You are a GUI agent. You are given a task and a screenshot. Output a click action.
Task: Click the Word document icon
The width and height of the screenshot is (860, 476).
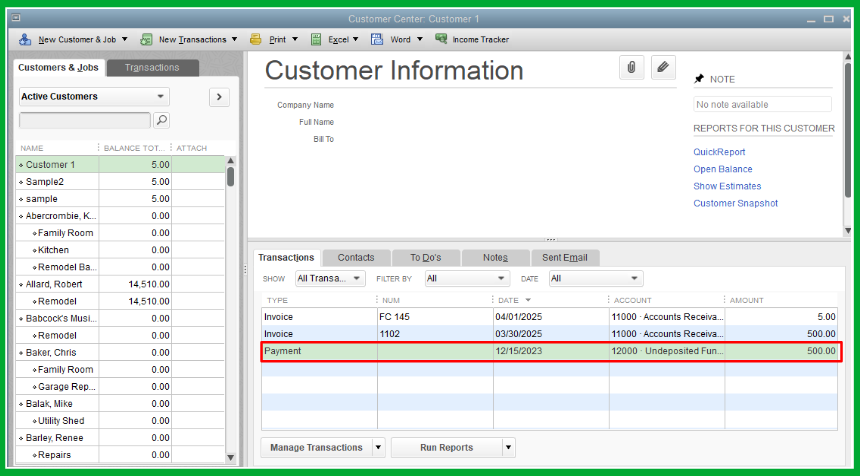378,40
